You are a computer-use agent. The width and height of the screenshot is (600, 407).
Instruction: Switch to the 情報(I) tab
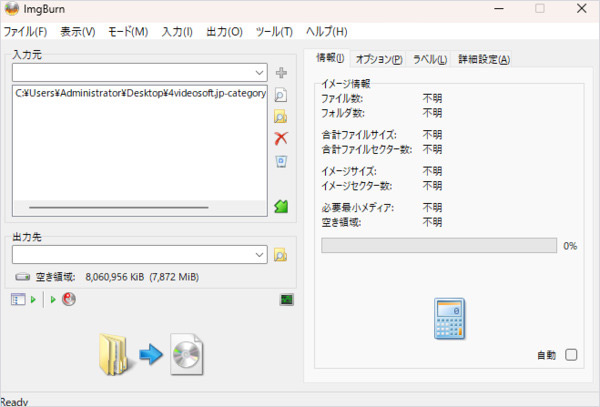(x=330, y=58)
